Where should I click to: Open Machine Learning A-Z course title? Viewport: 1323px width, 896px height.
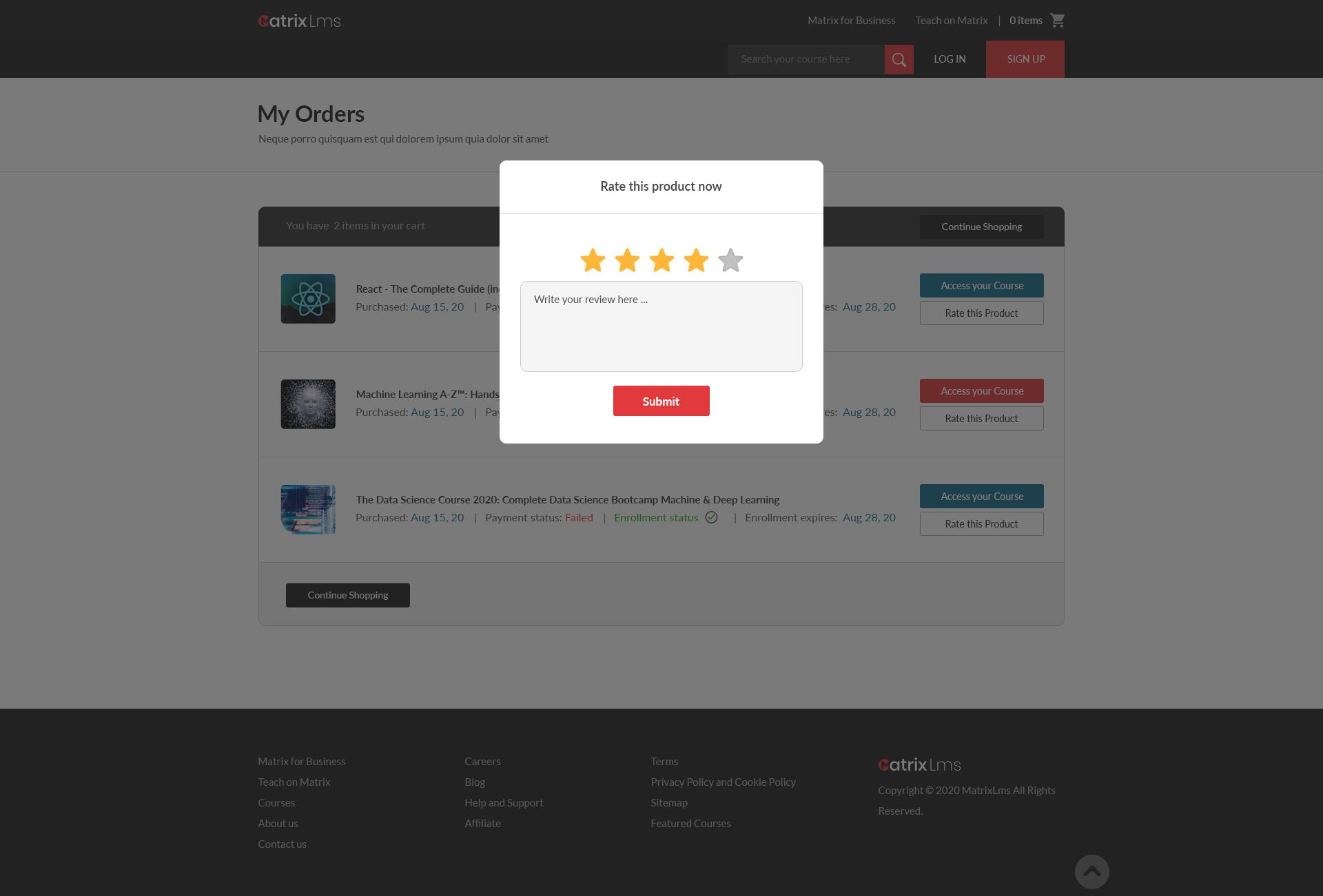pos(427,394)
